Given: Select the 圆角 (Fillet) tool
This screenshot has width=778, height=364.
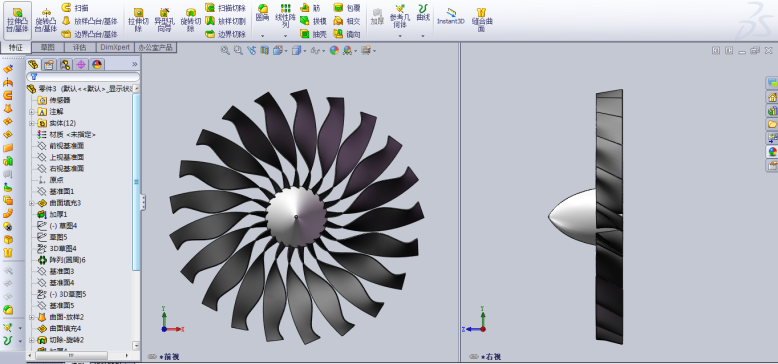Looking at the screenshot, I should coord(262,13).
